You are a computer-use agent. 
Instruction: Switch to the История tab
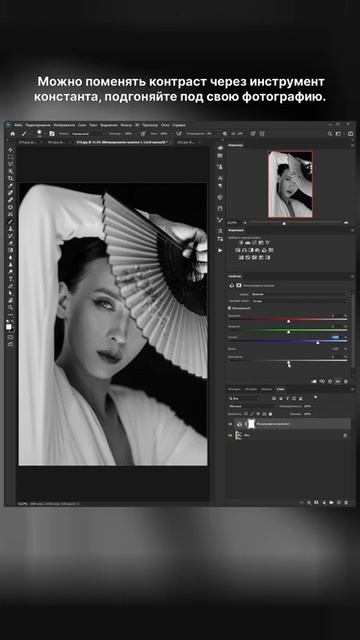(251, 389)
